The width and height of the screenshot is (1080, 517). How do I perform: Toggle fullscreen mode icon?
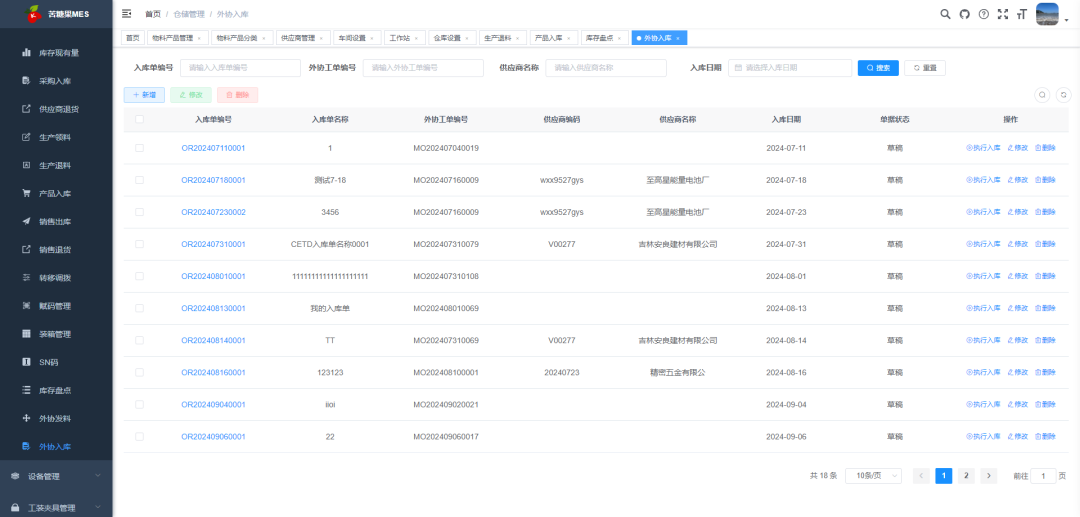[1003, 14]
